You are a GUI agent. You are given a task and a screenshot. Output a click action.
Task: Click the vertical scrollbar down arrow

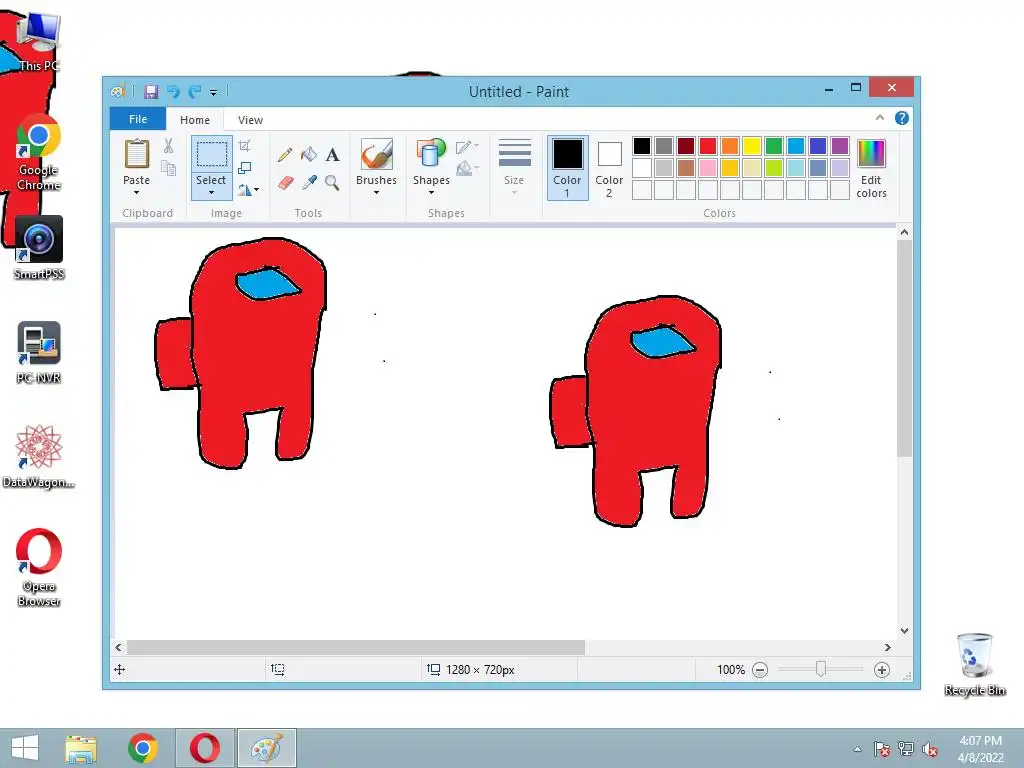tap(904, 630)
